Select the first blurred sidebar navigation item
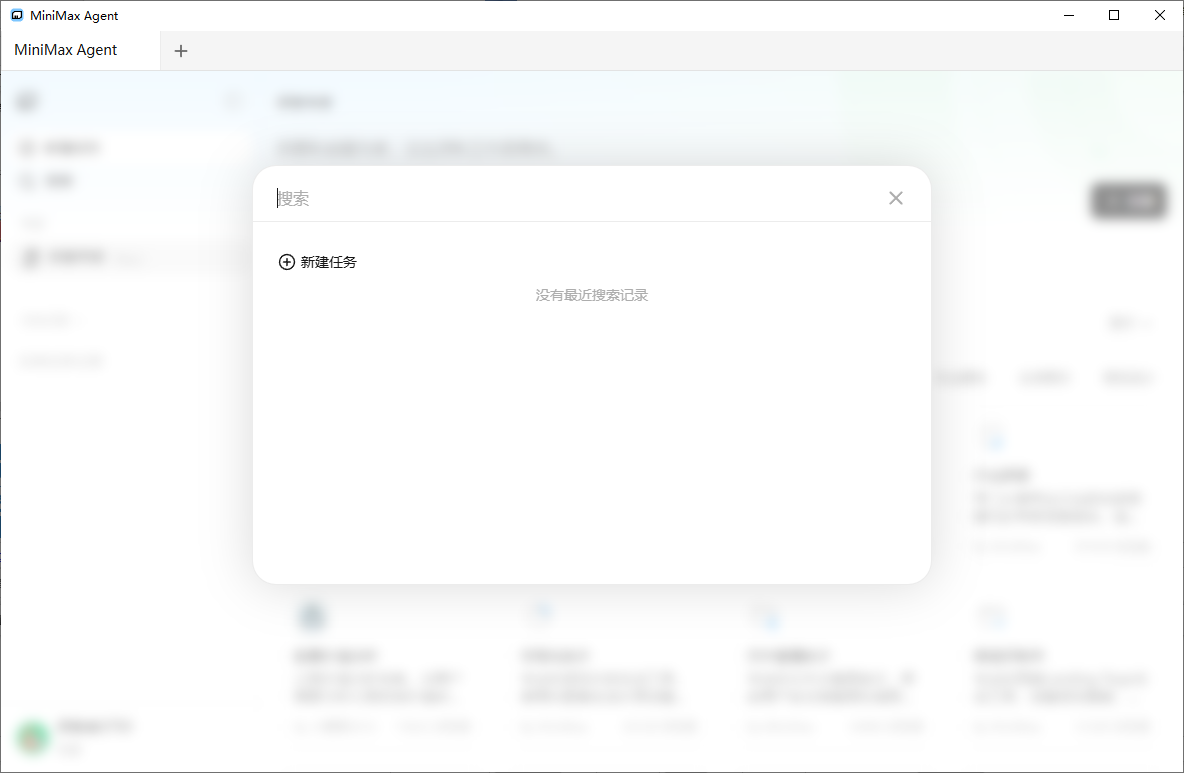This screenshot has width=1184, height=773. click(62, 148)
